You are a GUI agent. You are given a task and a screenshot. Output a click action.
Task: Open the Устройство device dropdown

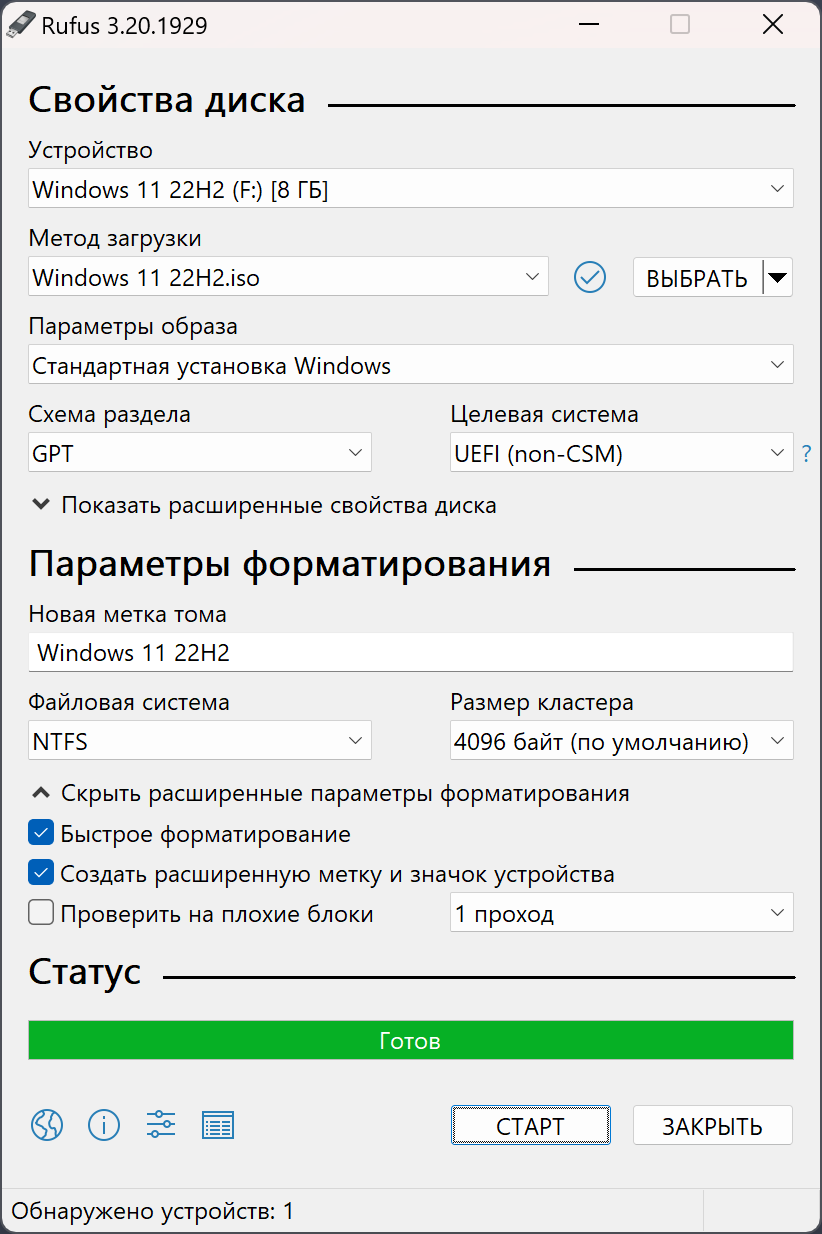[x=410, y=188]
